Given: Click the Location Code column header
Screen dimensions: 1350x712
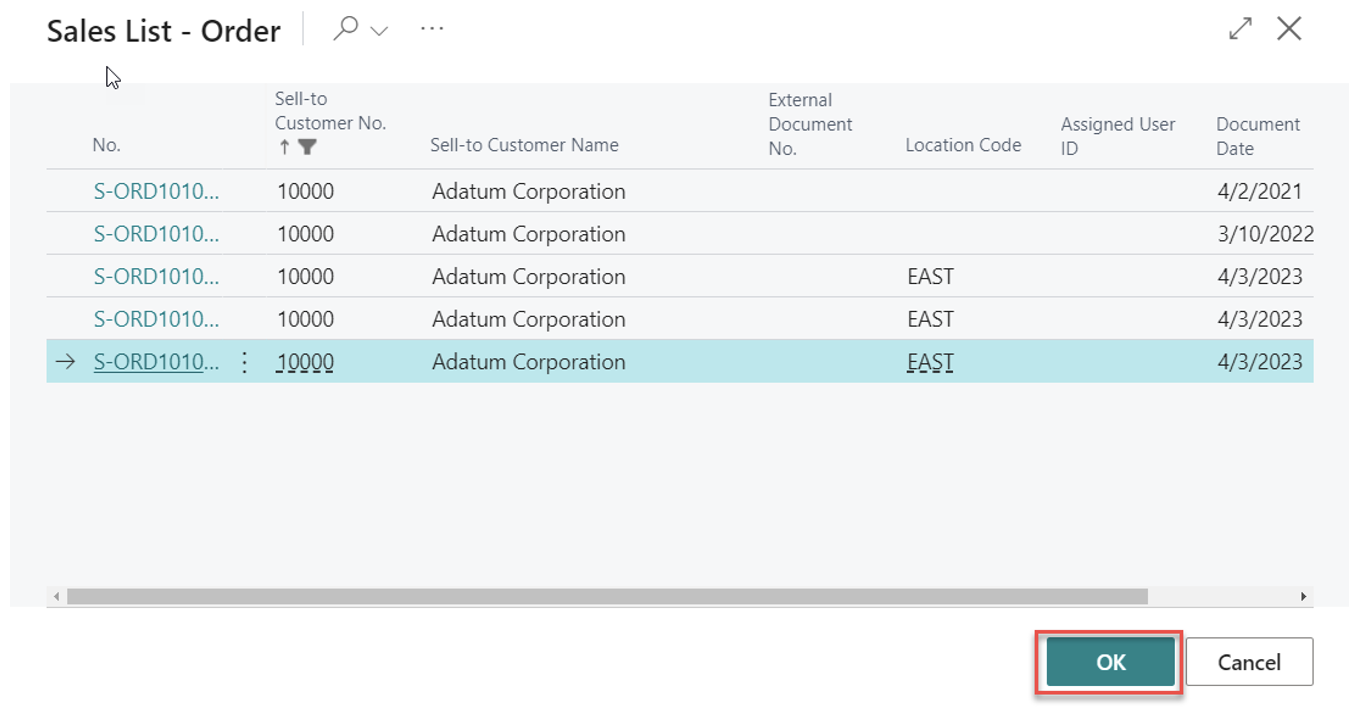Looking at the screenshot, I should tap(963, 145).
